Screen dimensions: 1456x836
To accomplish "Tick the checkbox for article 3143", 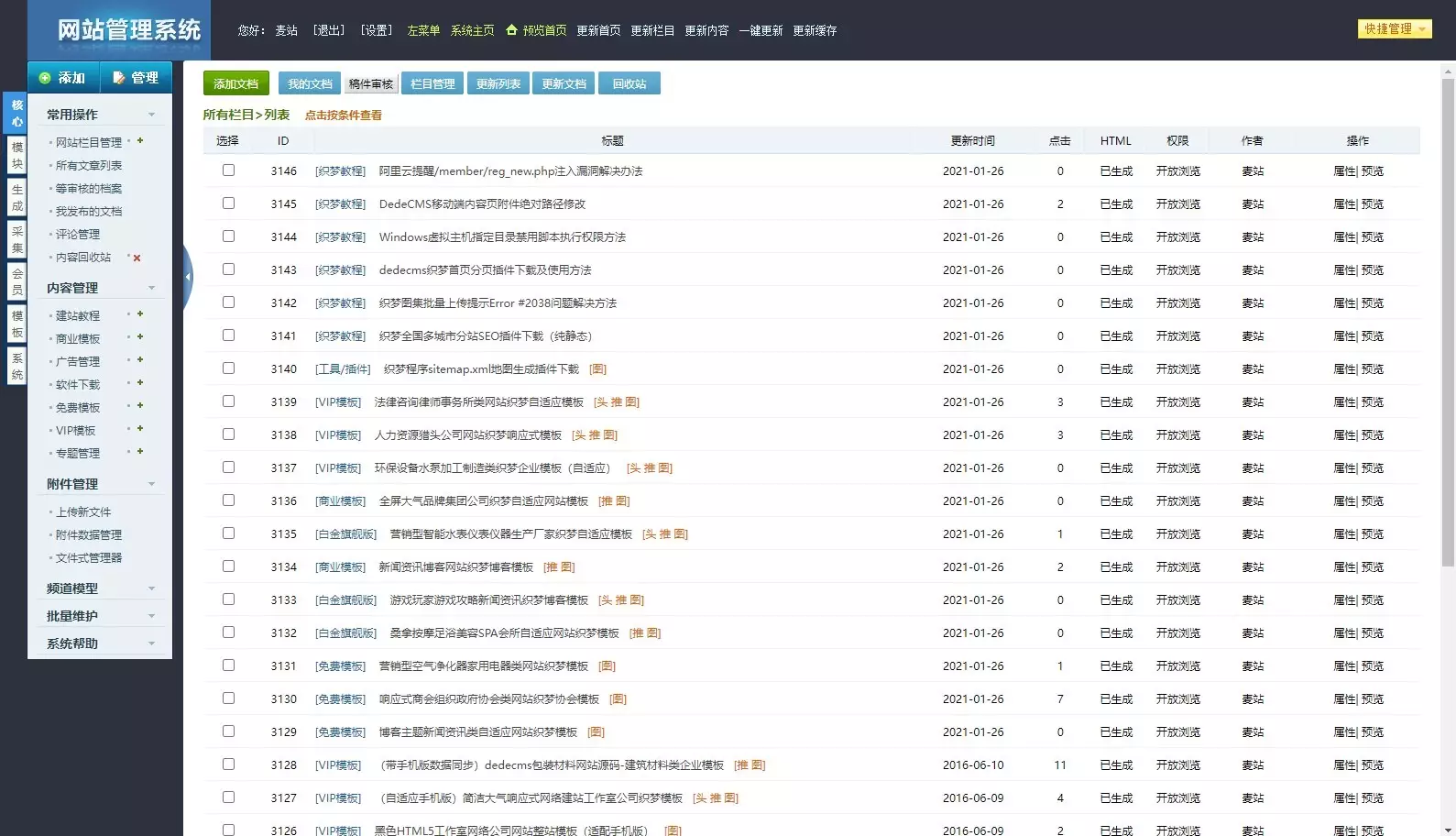I will coord(228,269).
